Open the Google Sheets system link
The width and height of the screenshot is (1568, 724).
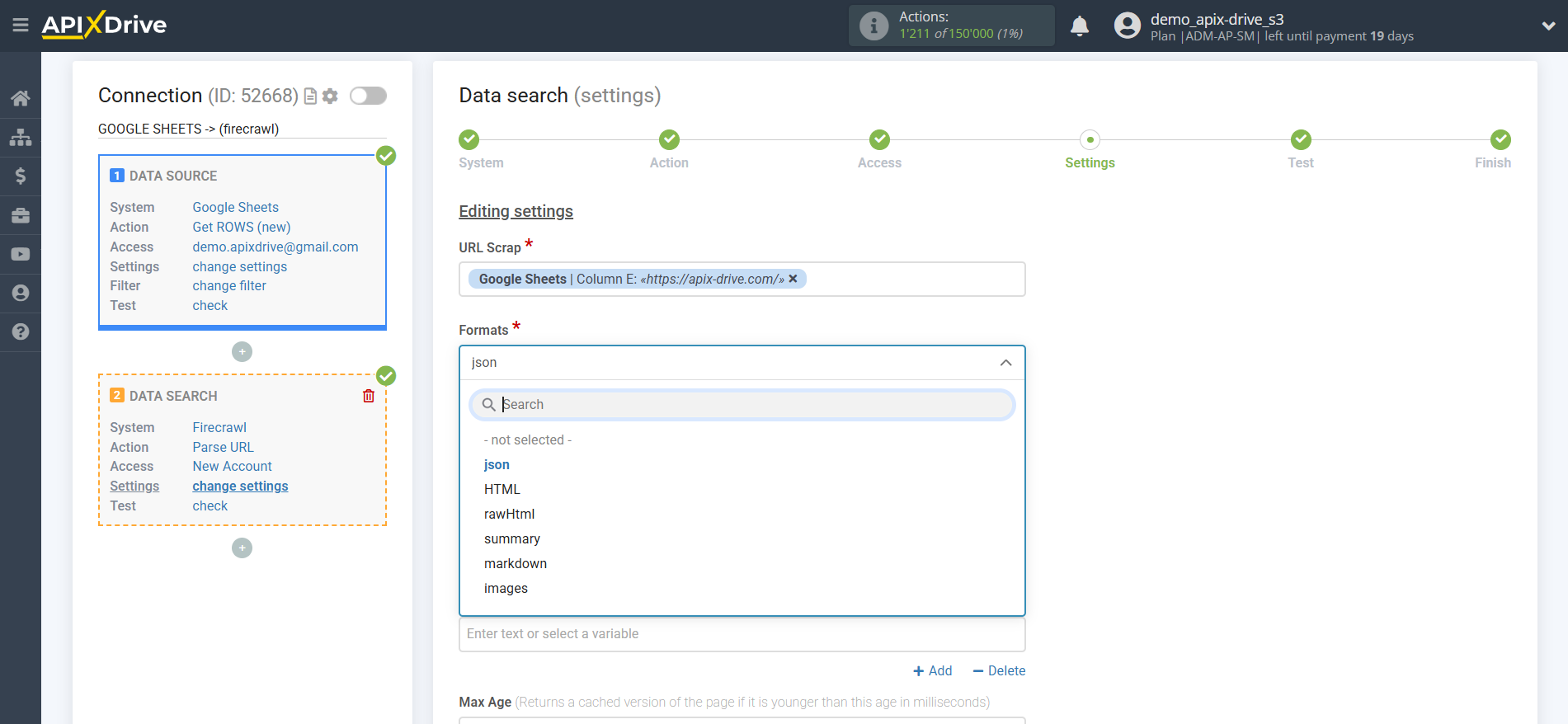235,208
